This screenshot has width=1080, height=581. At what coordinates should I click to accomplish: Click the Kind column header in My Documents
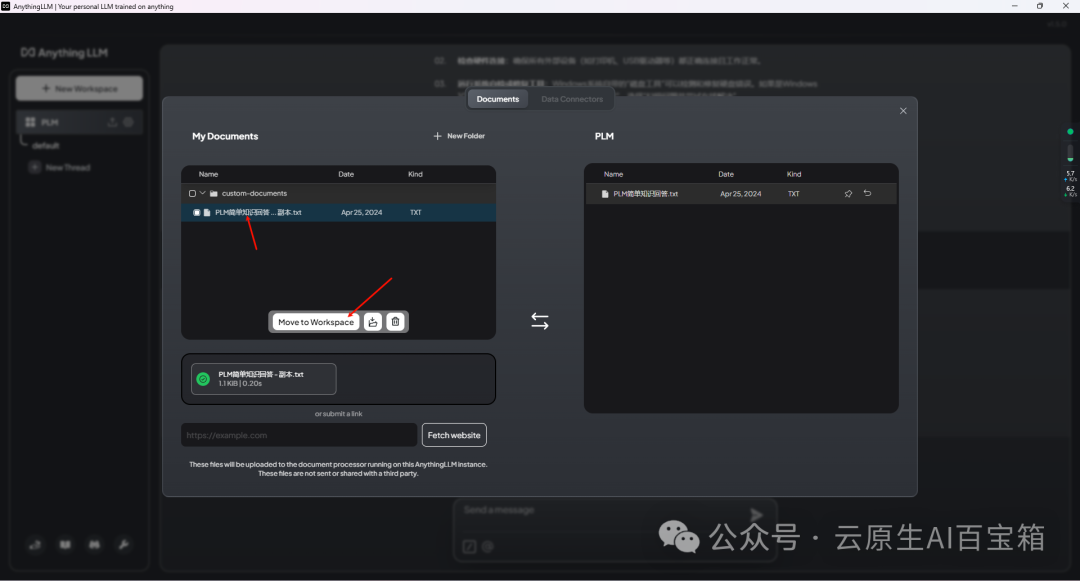415,174
